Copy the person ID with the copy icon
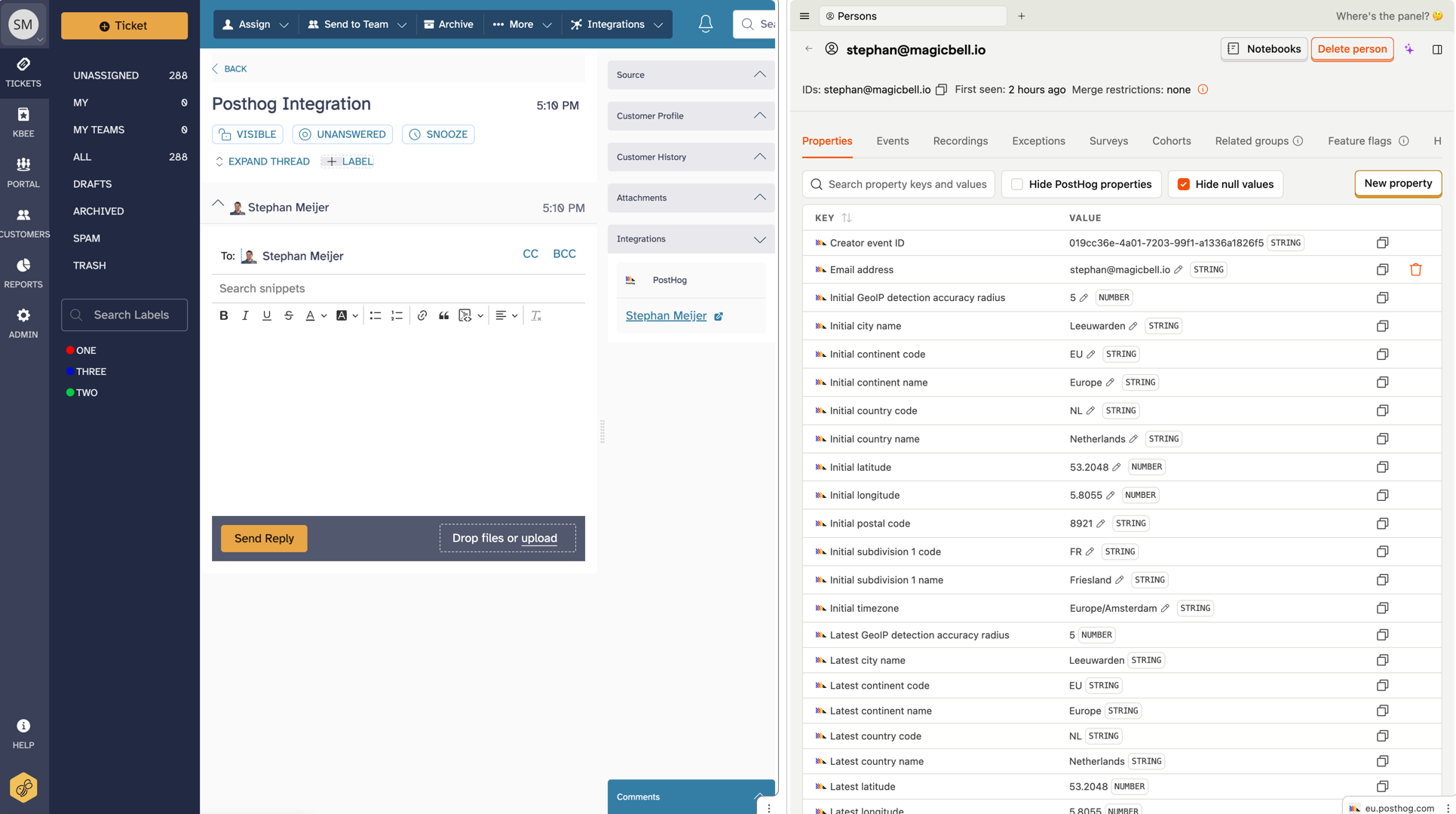 click(941, 89)
